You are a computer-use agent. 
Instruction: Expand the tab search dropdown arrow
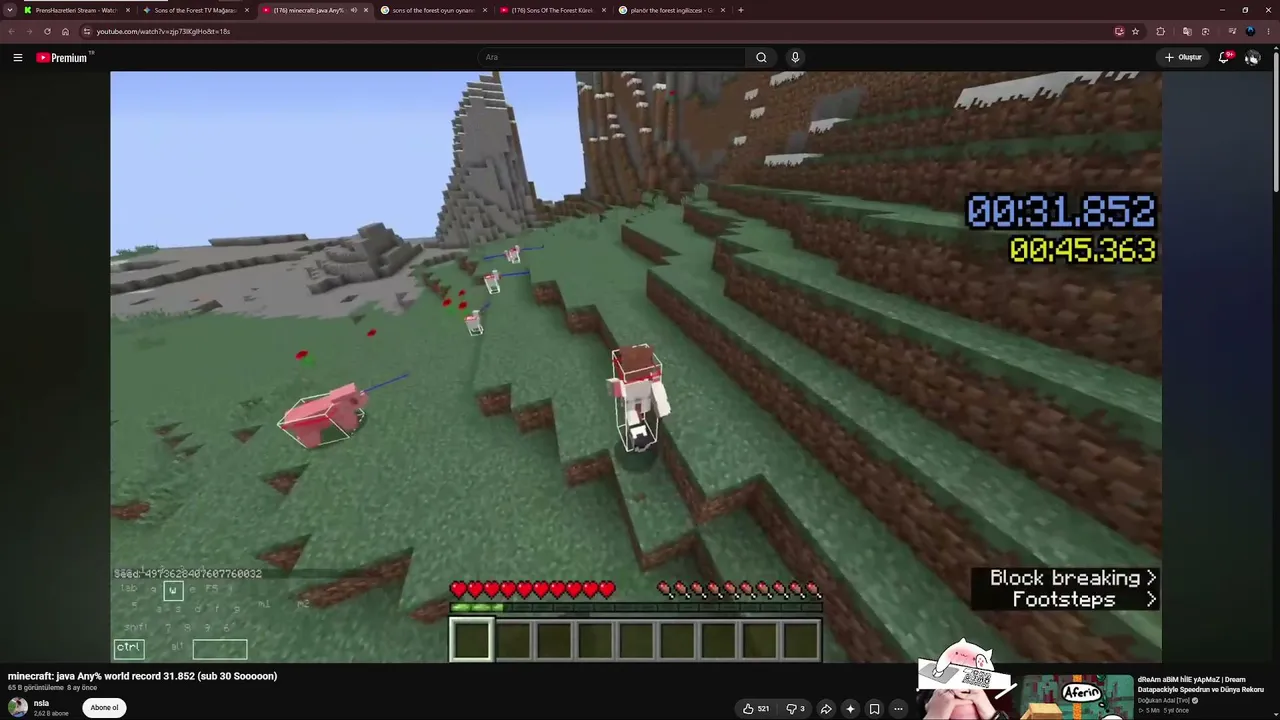point(10,10)
